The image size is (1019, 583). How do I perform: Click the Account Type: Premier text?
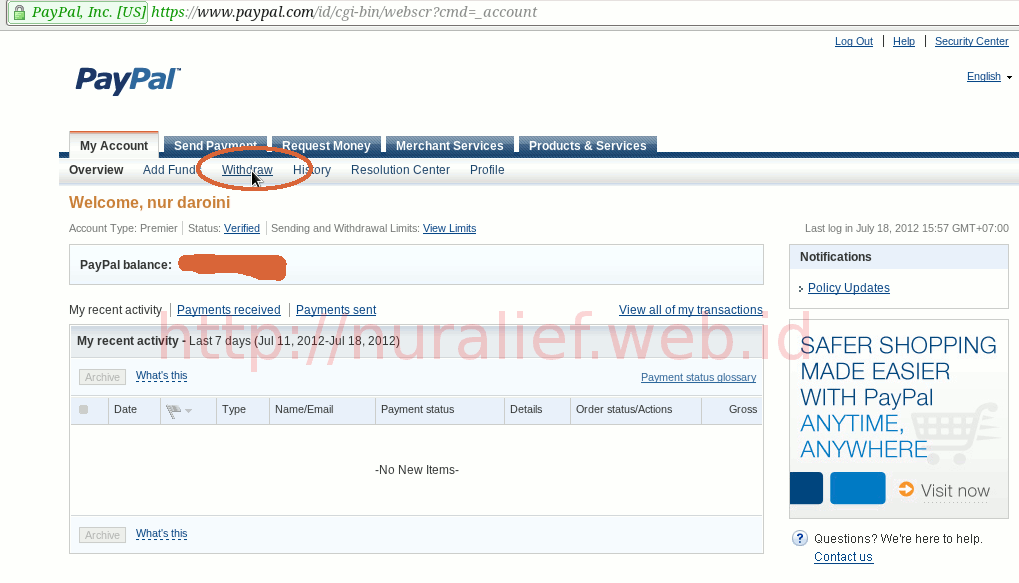click(x=123, y=228)
